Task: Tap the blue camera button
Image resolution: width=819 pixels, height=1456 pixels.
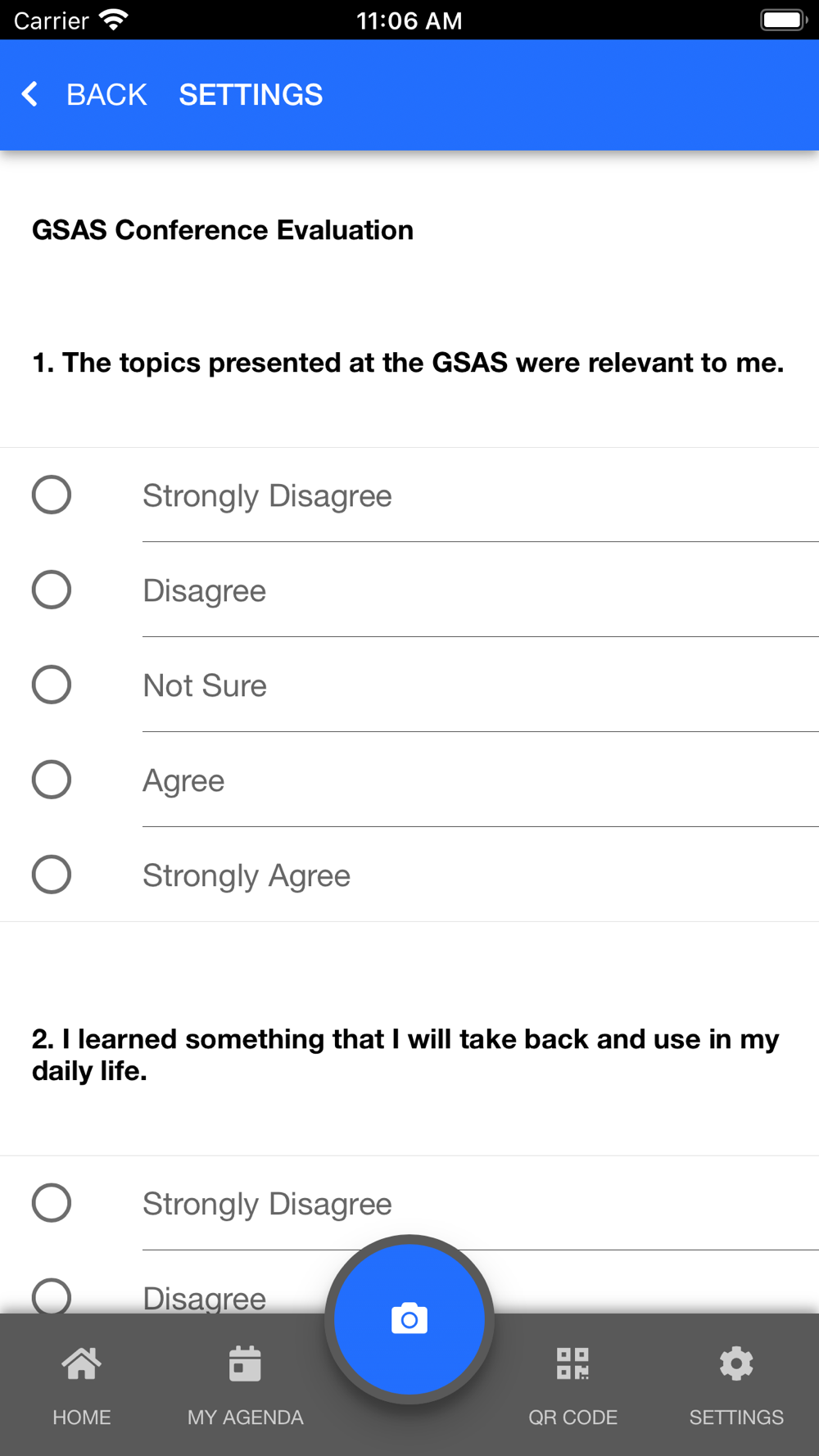Action: tap(409, 1319)
